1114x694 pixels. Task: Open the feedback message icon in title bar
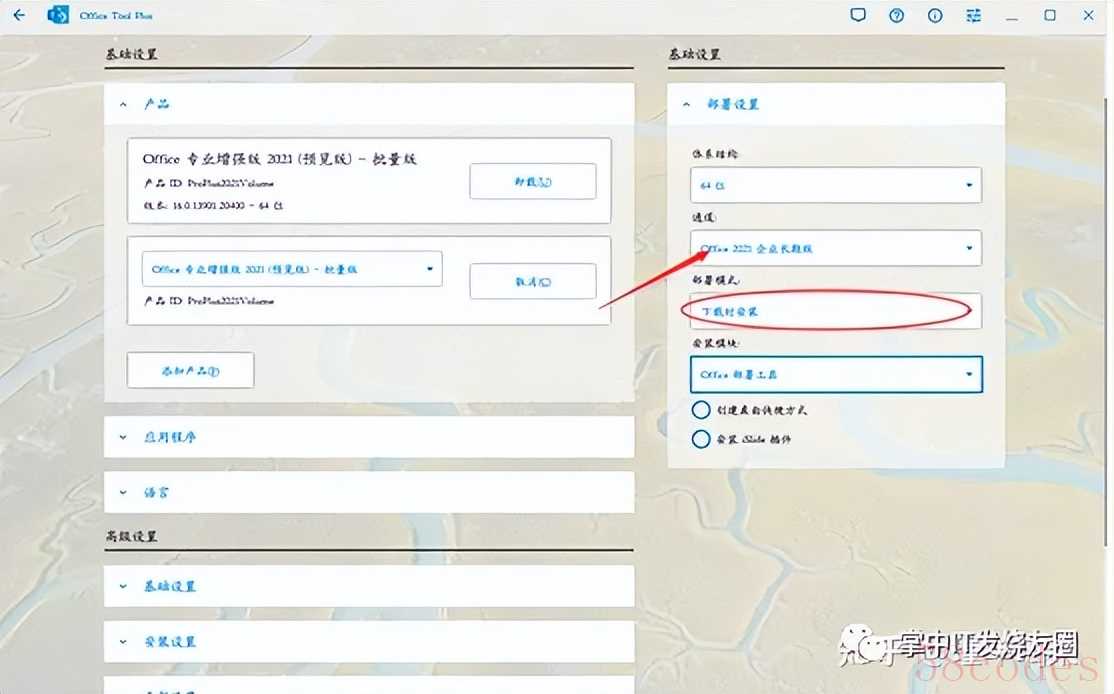[857, 15]
